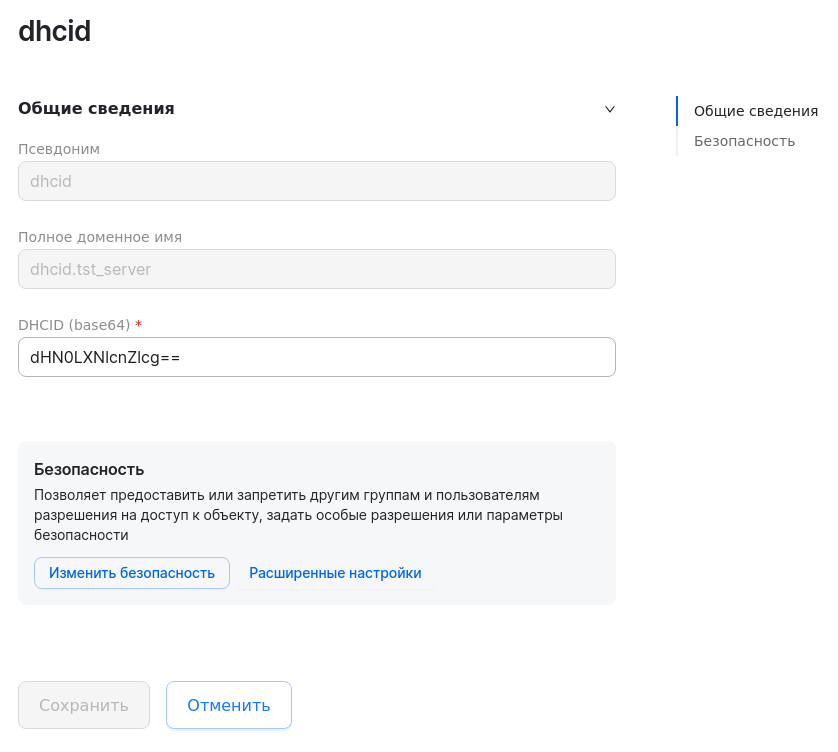Navigate to Безопасность in the sidebar
The width and height of the screenshot is (838, 752).
(744, 141)
